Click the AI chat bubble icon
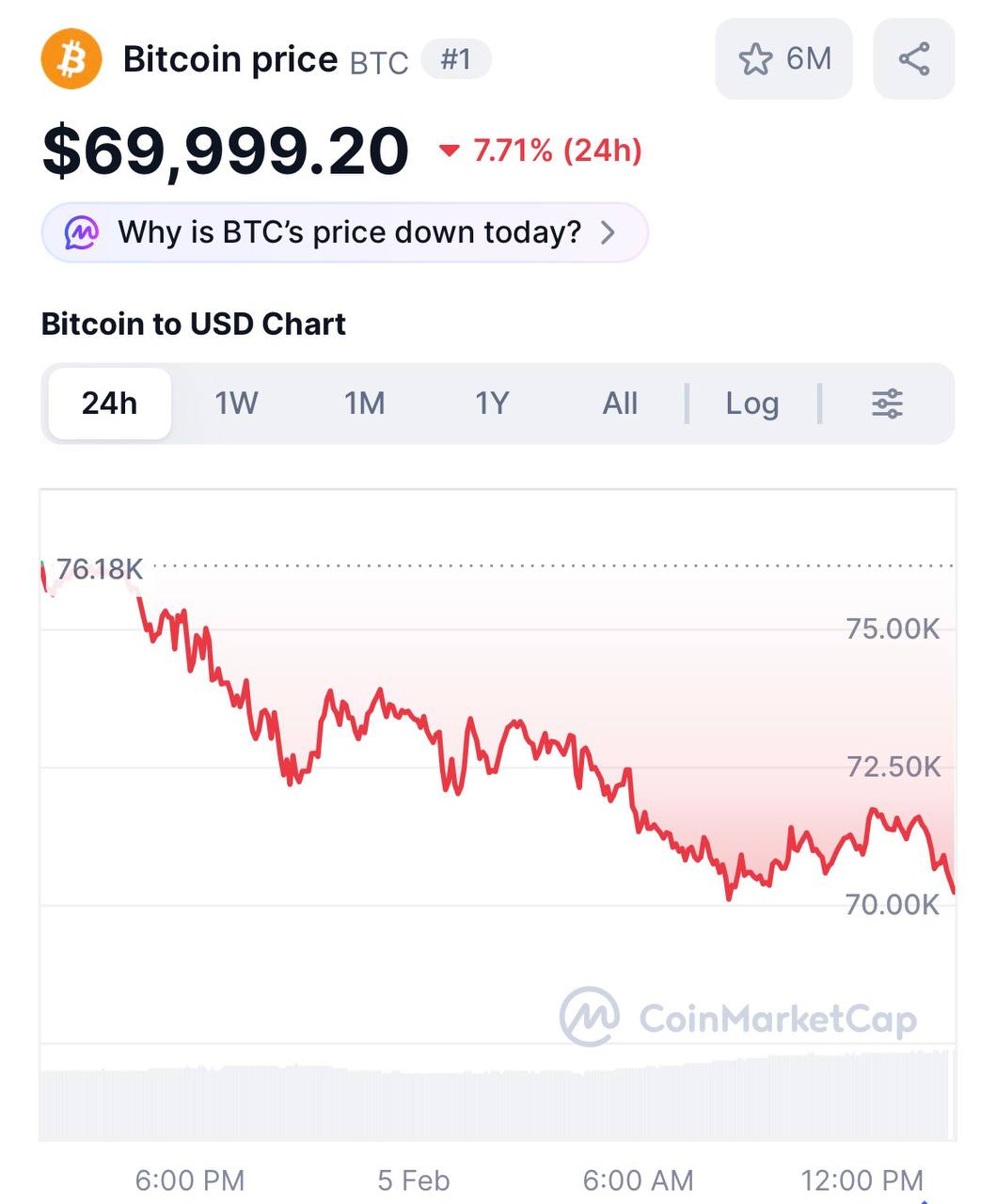The width and height of the screenshot is (996, 1204). coord(82,232)
